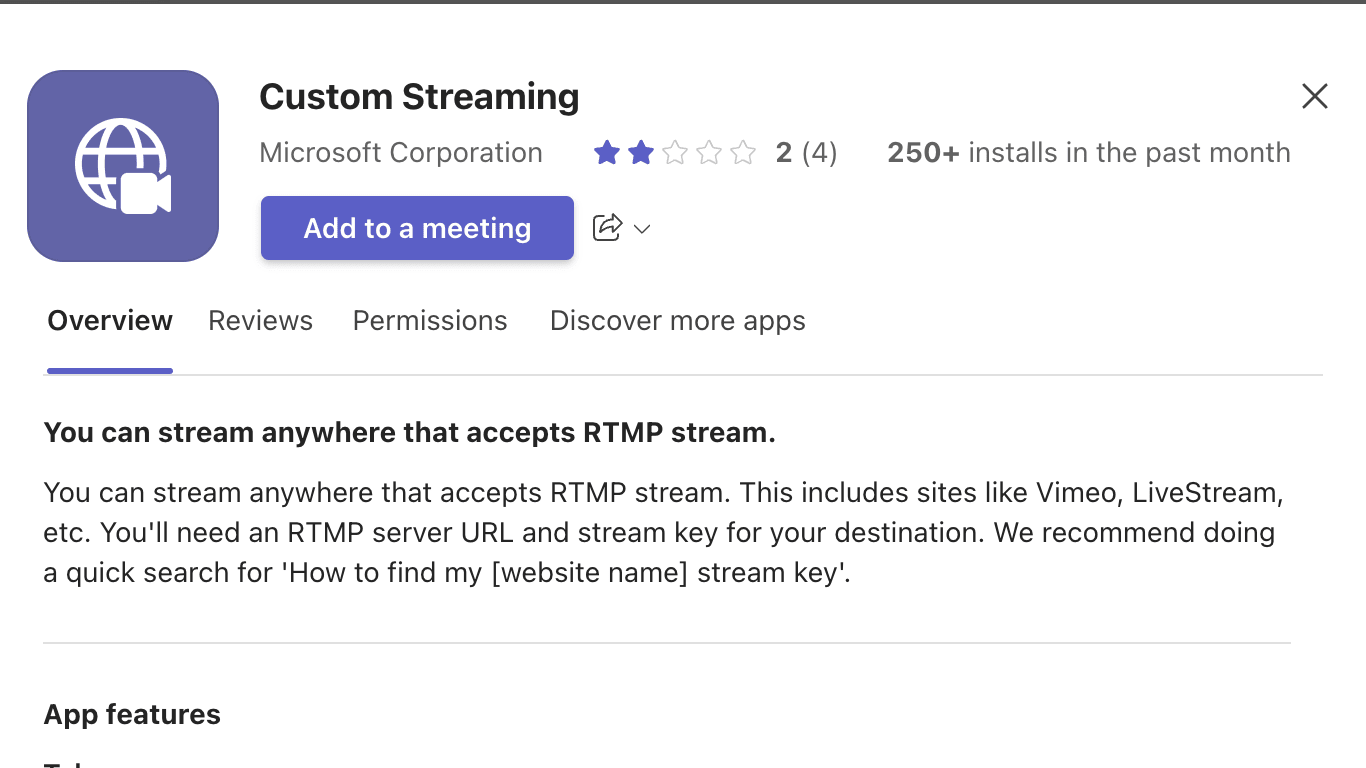
Task: Close the Custom Streaming app dialog
Action: click(x=1314, y=96)
